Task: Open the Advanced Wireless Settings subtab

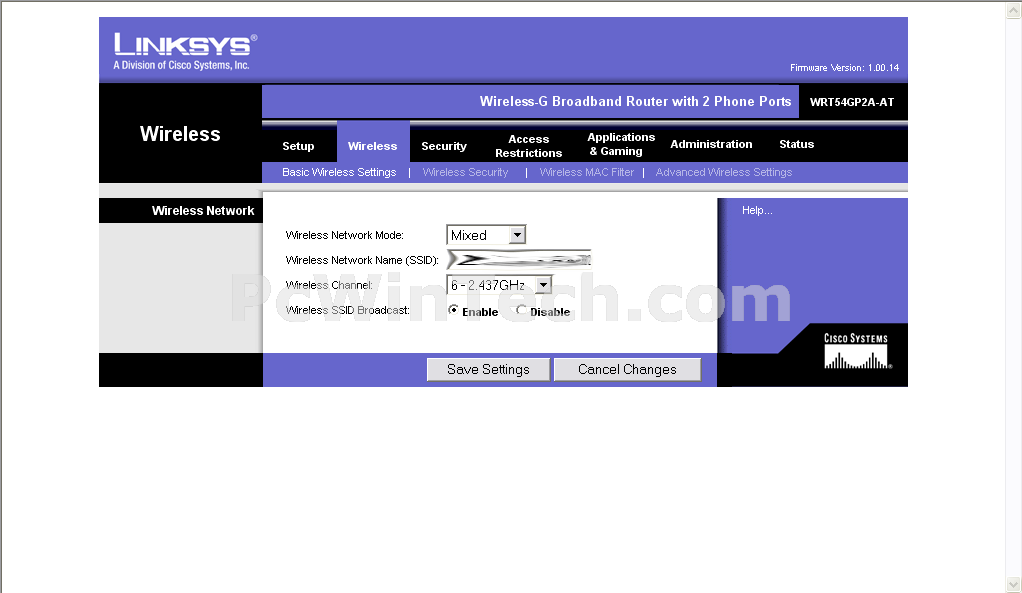Action: (x=723, y=172)
